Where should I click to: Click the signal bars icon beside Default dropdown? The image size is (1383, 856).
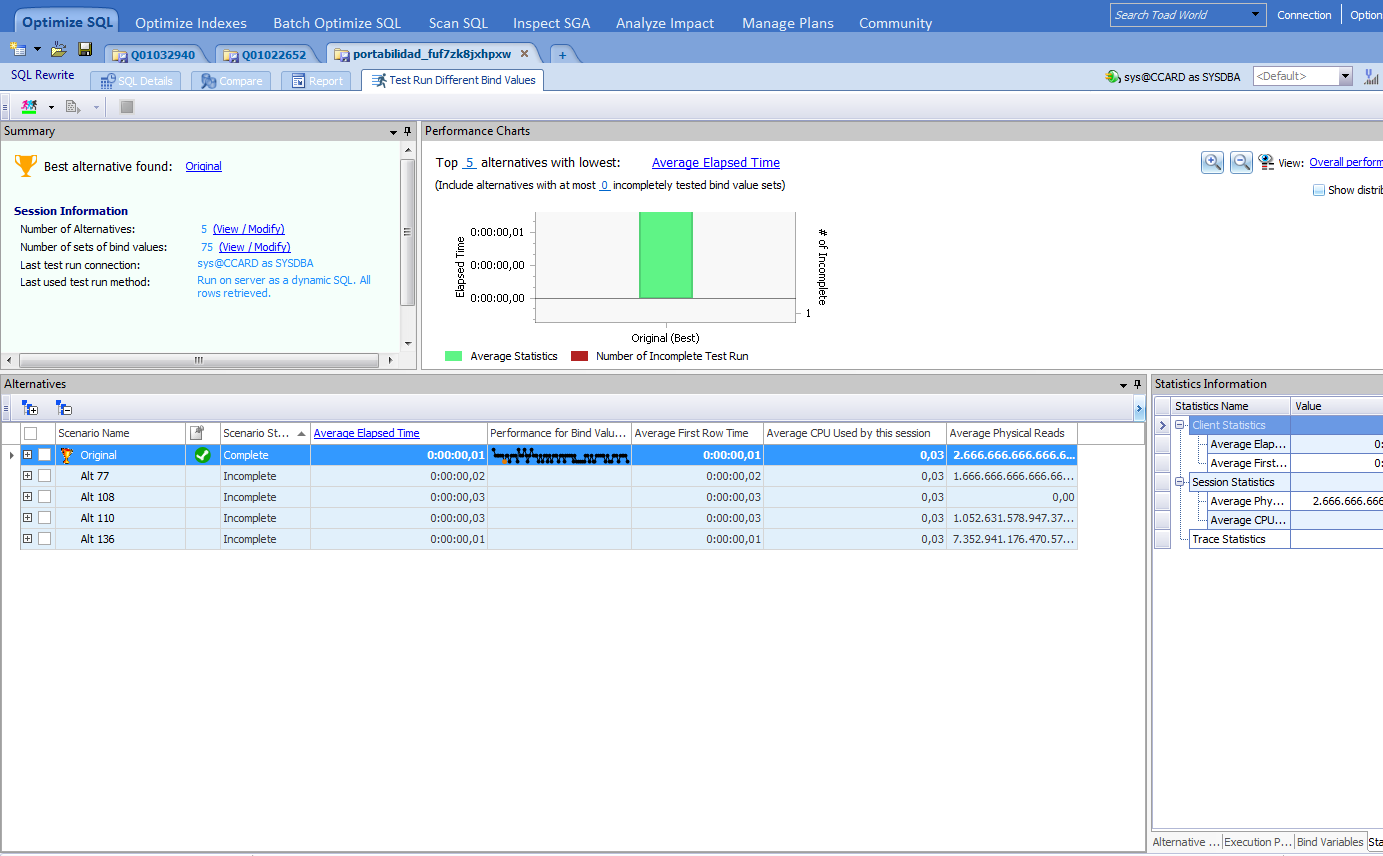tap(1371, 77)
